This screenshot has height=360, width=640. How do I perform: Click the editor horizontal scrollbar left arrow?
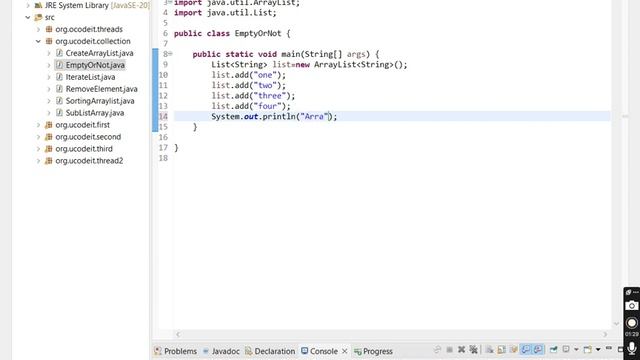point(178,334)
